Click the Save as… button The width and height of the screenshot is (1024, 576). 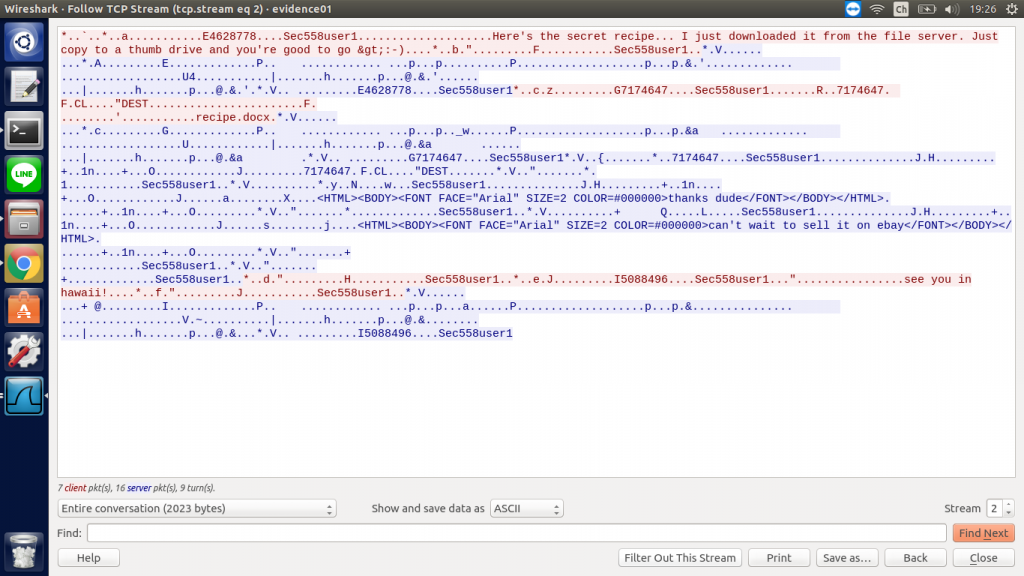point(847,558)
